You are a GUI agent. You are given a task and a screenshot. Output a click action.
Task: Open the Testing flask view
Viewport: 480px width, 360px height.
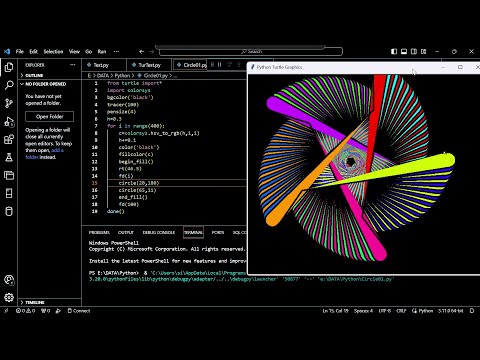coord(9,157)
